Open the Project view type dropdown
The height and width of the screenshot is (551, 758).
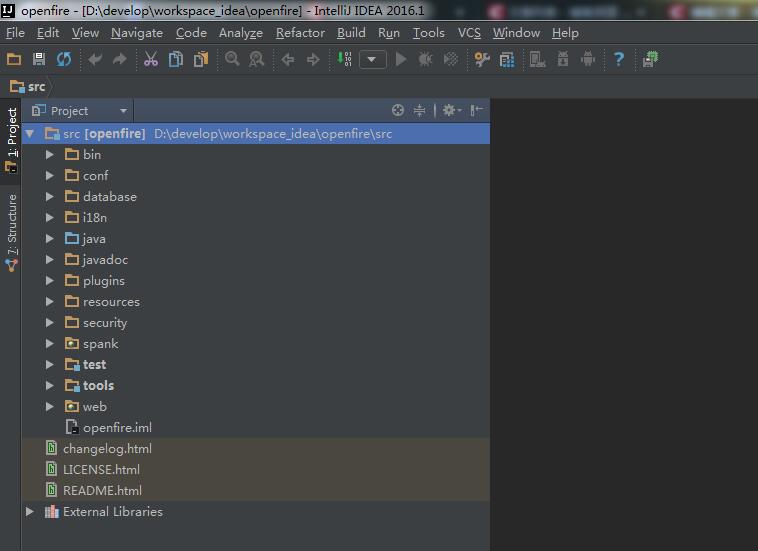pos(80,111)
